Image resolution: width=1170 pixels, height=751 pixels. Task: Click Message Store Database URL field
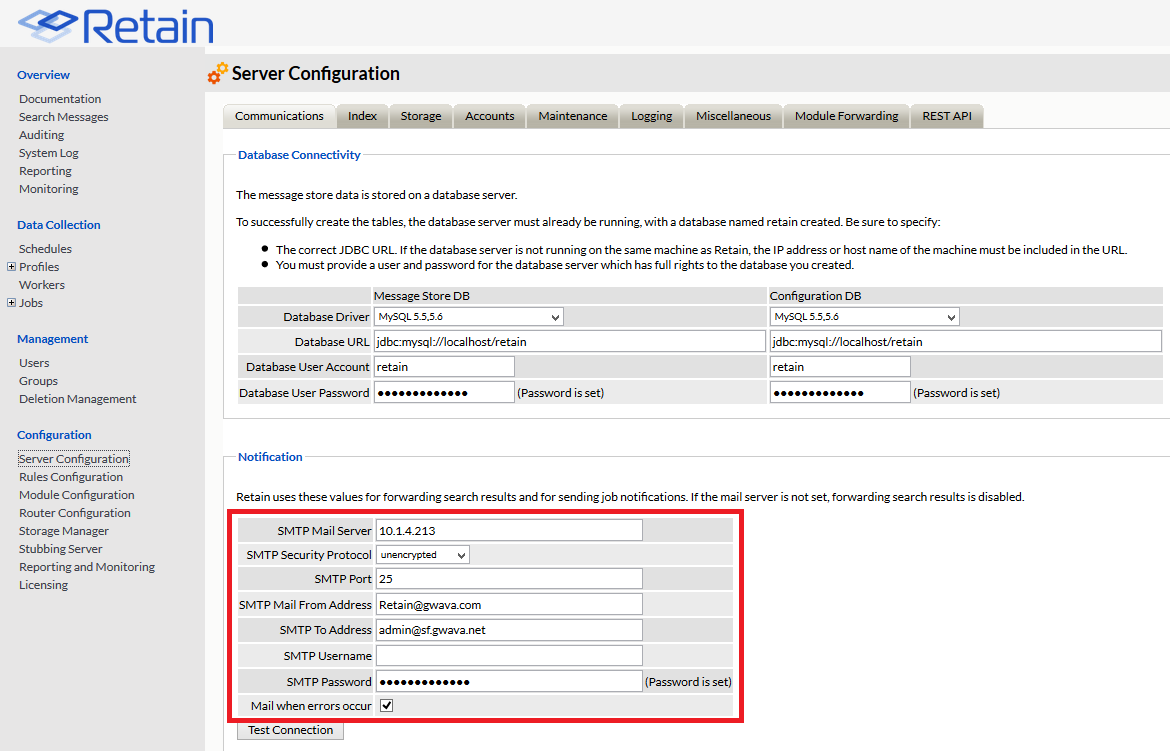[x=569, y=341]
